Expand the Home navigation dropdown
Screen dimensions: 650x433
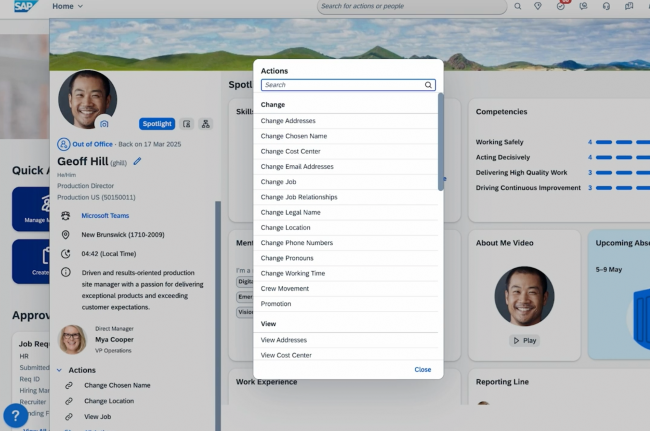click(67, 7)
